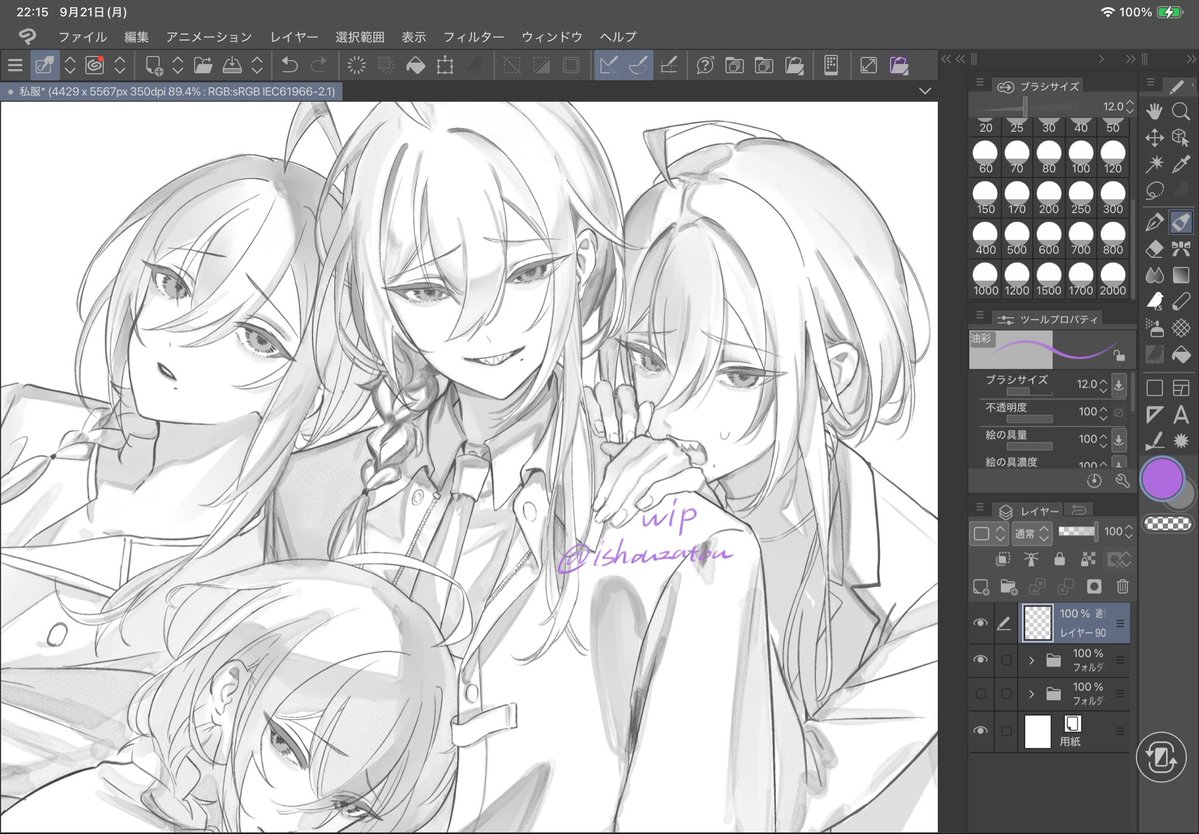Hide layer レイヤー 90 with eye icon
The height and width of the screenshot is (834, 1199).
980,624
